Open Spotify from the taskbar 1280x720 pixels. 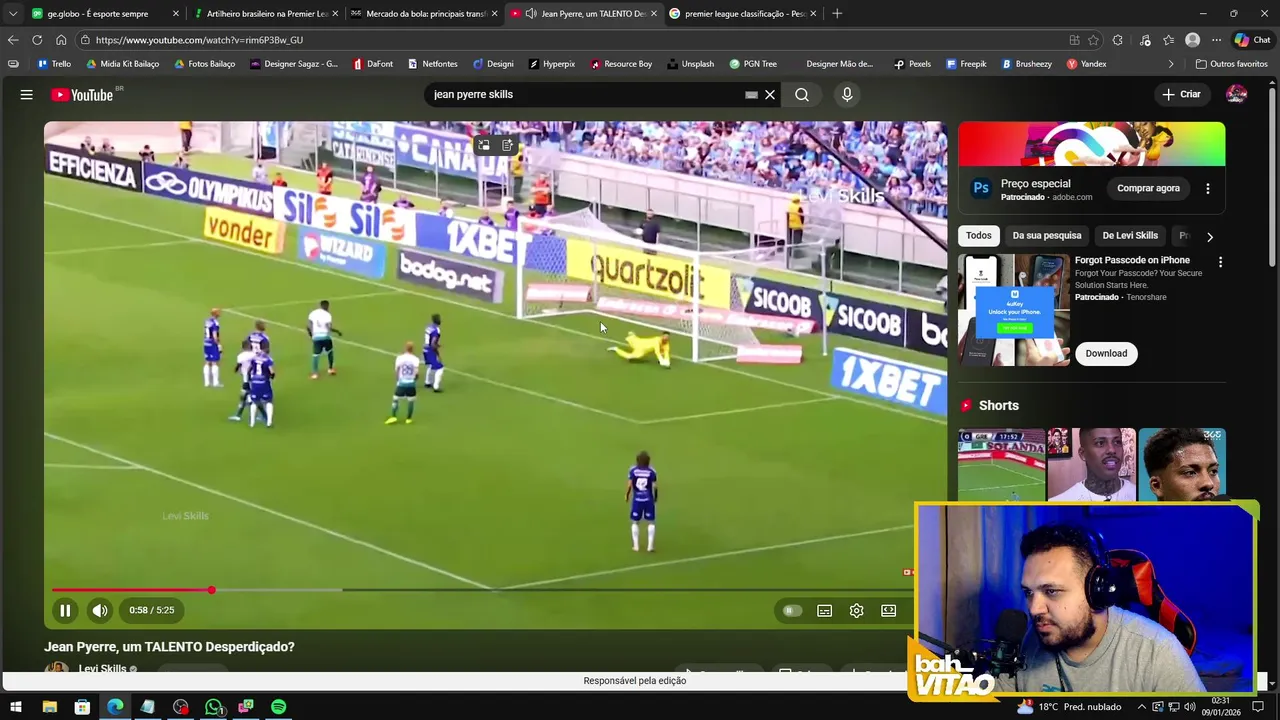coord(279,707)
